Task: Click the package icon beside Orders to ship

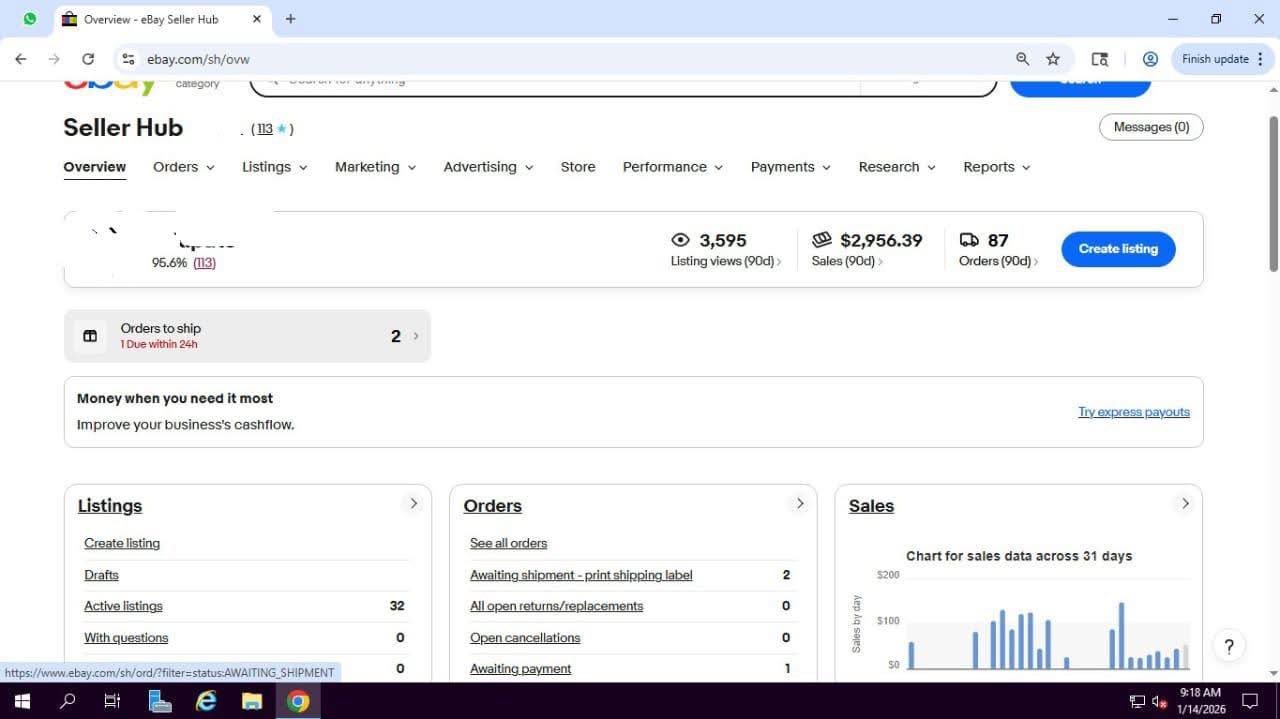Action: click(90, 335)
